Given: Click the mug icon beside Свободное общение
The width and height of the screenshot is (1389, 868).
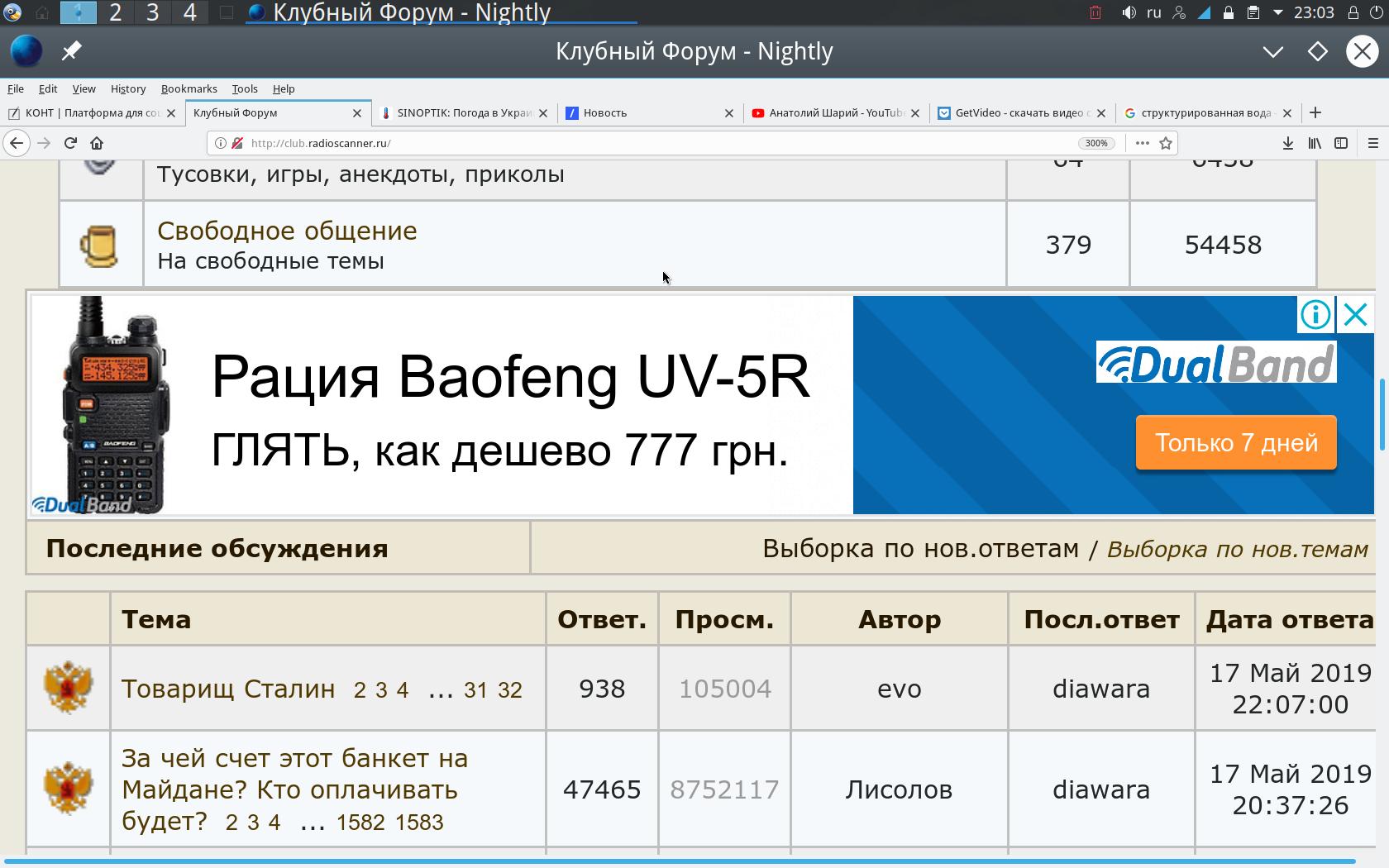Looking at the screenshot, I should [x=99, y=246].
